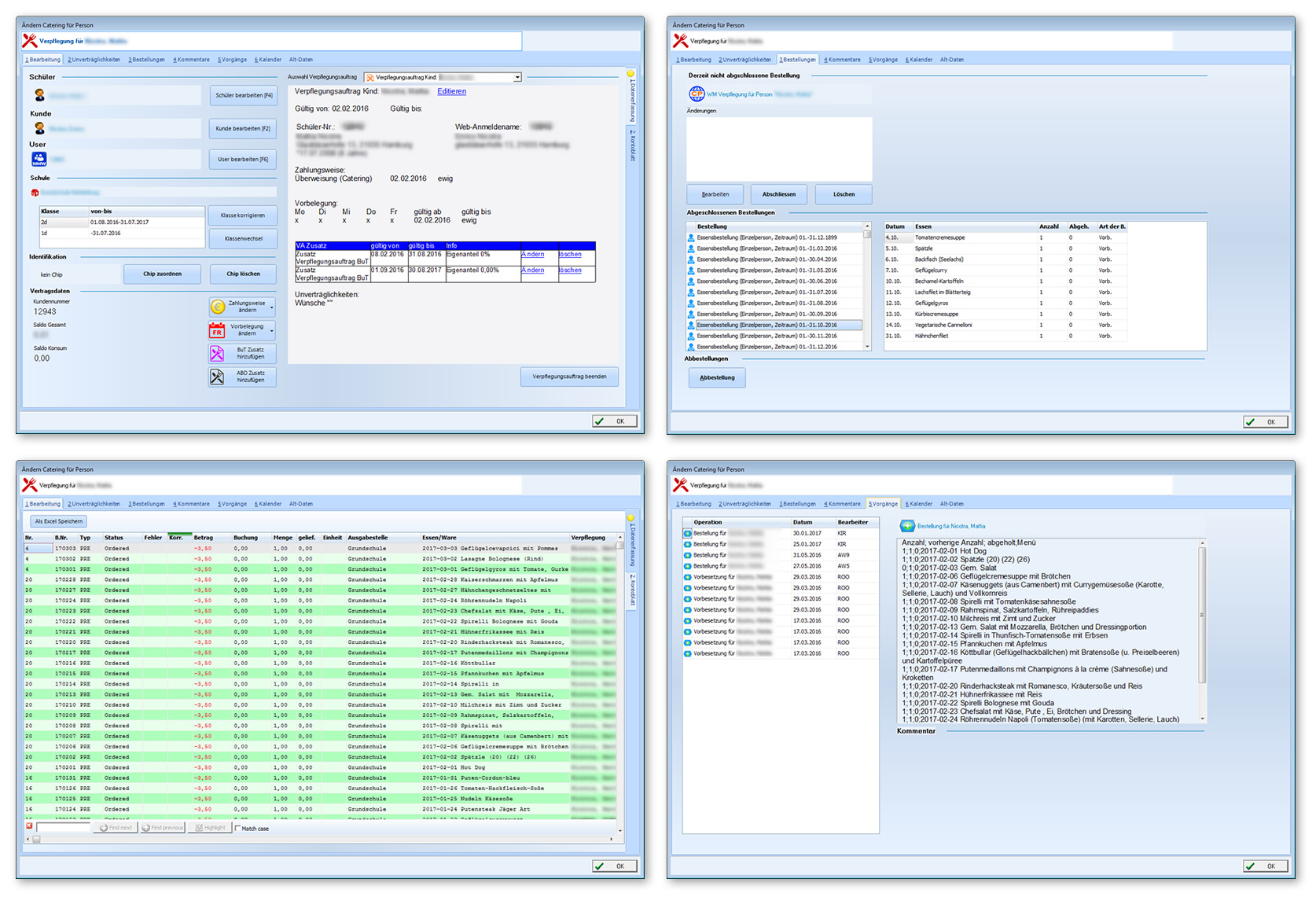Expand the Zahlungsweise ändern dropdown arrow
Screen dimensions: 1316x901
[272, 307]
